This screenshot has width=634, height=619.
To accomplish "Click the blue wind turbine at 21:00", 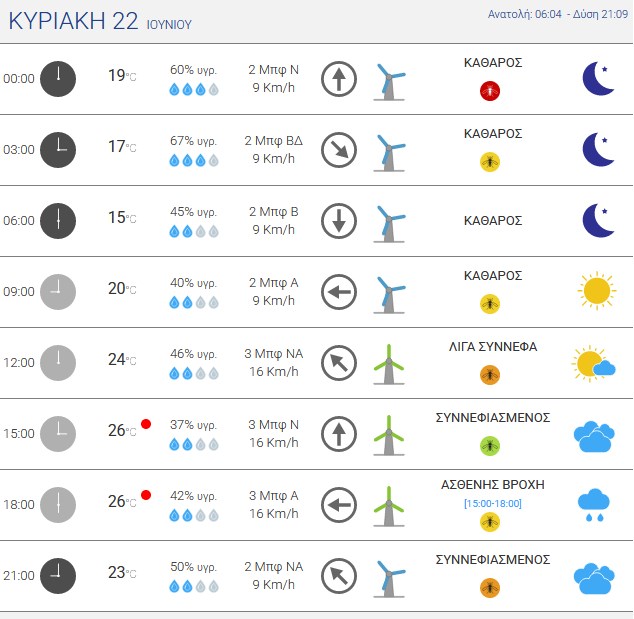I will 389,578.
